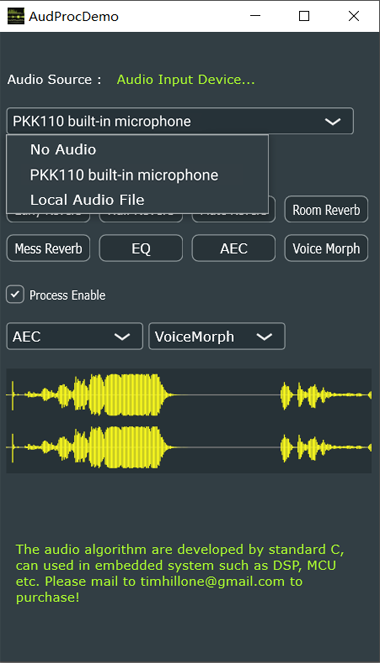Image resolution: width=380 pixels, height=663 pixels.
Task: Click the Voice Morph button
Action: pyautogui.click(x=326, y=248)
